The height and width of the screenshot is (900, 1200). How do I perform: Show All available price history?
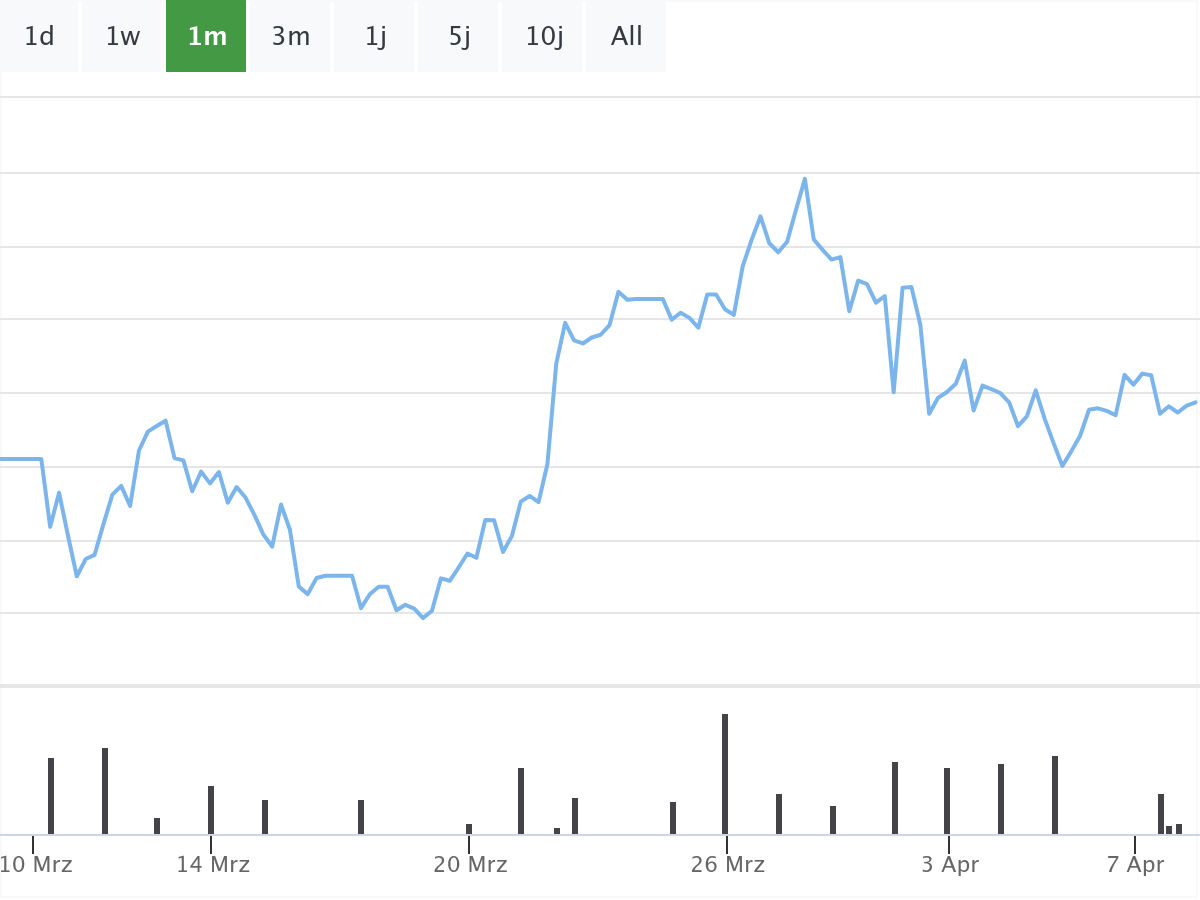pos(626,37)
